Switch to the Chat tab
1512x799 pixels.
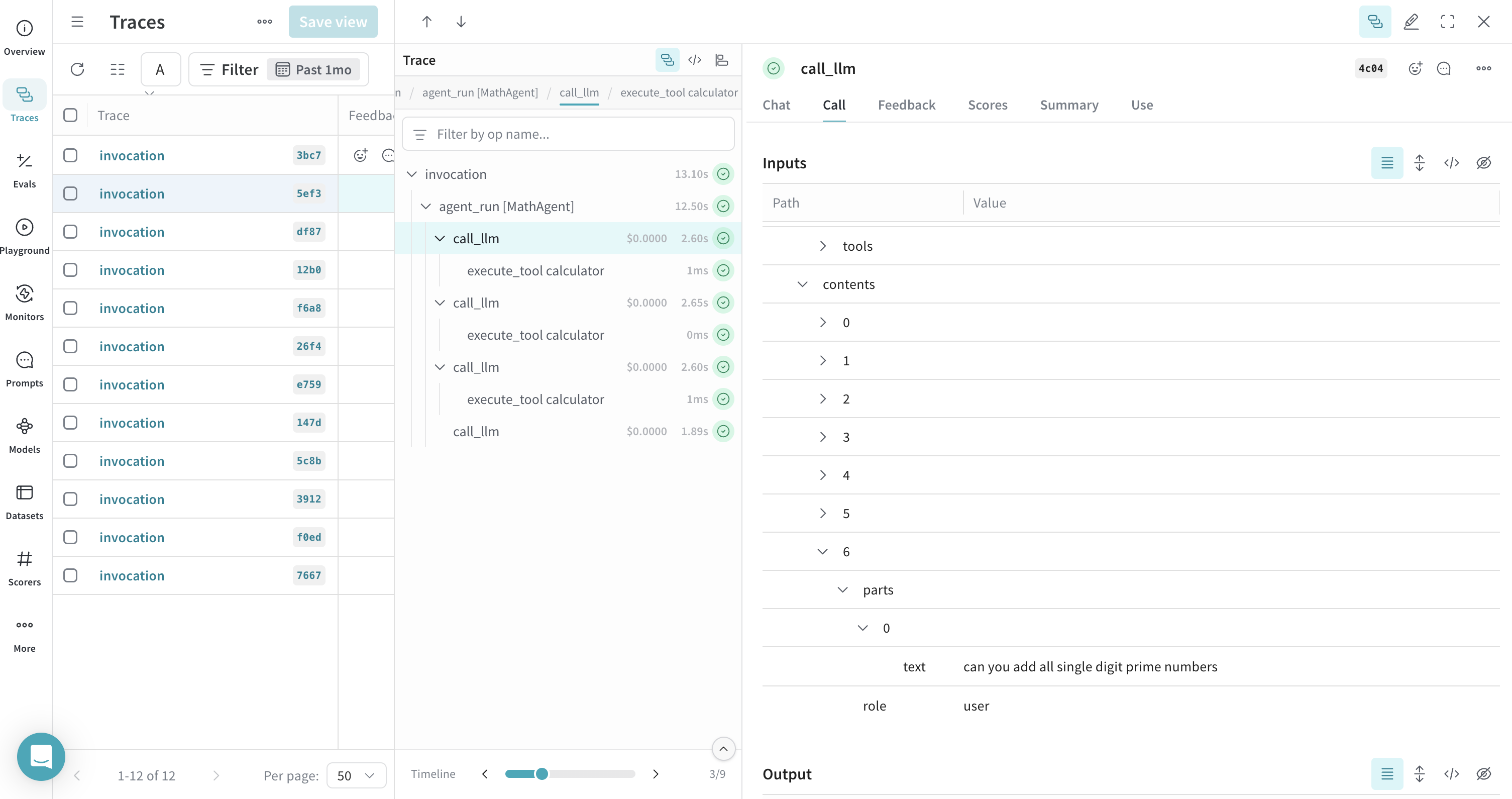point(776,105)
